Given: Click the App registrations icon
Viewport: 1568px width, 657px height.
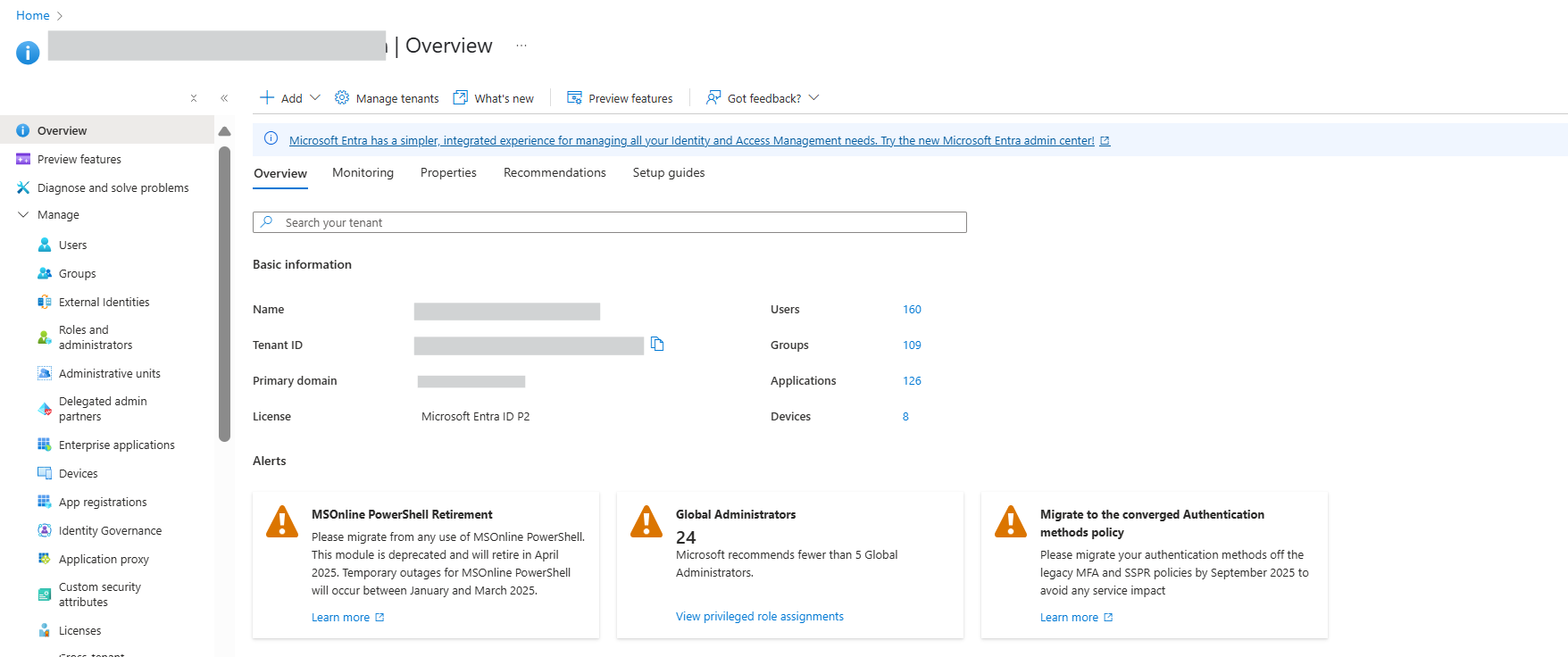Looking at the screenshot, I should pyautogui.click(x=45, y=502).
